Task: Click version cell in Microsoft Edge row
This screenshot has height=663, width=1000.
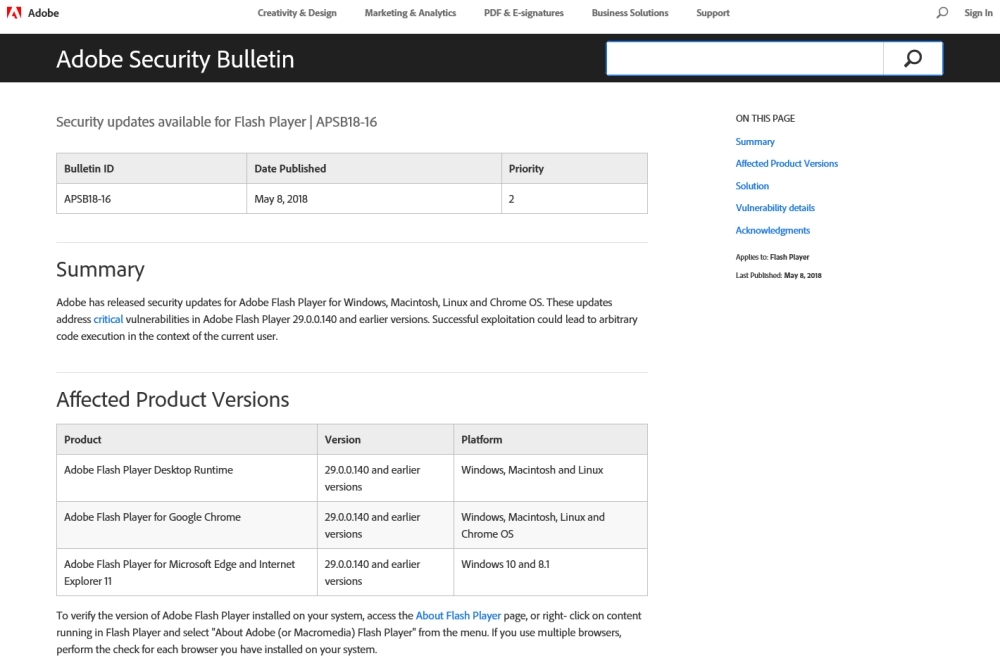Action: (385, 572)
